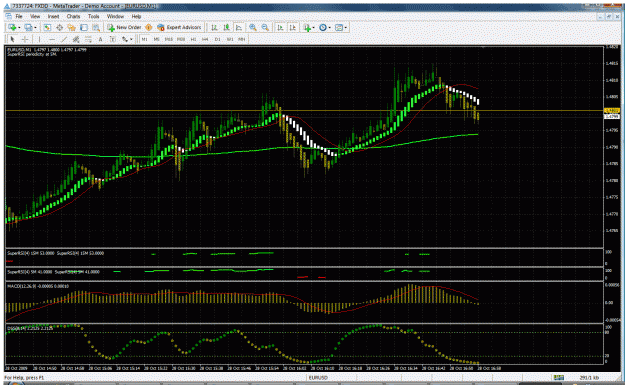Viewport: 625px width, 385px height.
Task: Click the SuperRSI 15M indicator label
Action: point(55,253)
